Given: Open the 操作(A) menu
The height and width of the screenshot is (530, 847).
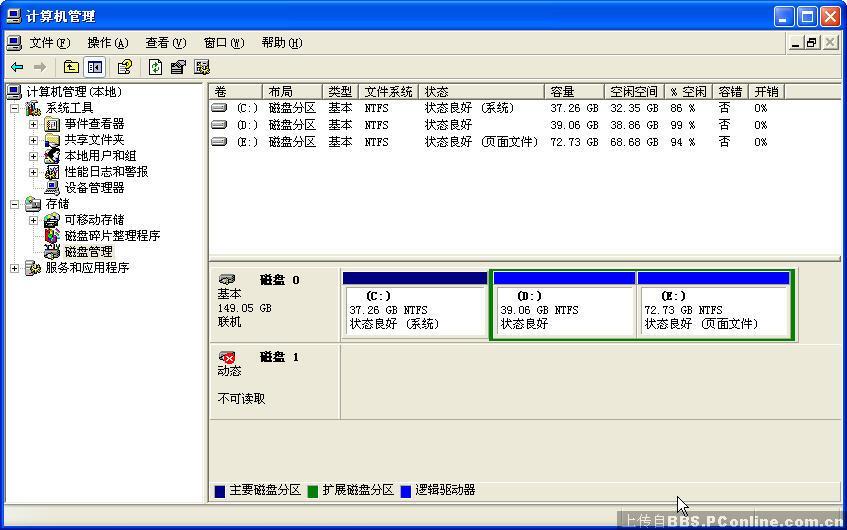Looking at the screenshot, I should pyautogui.click(x=108, y=43).
